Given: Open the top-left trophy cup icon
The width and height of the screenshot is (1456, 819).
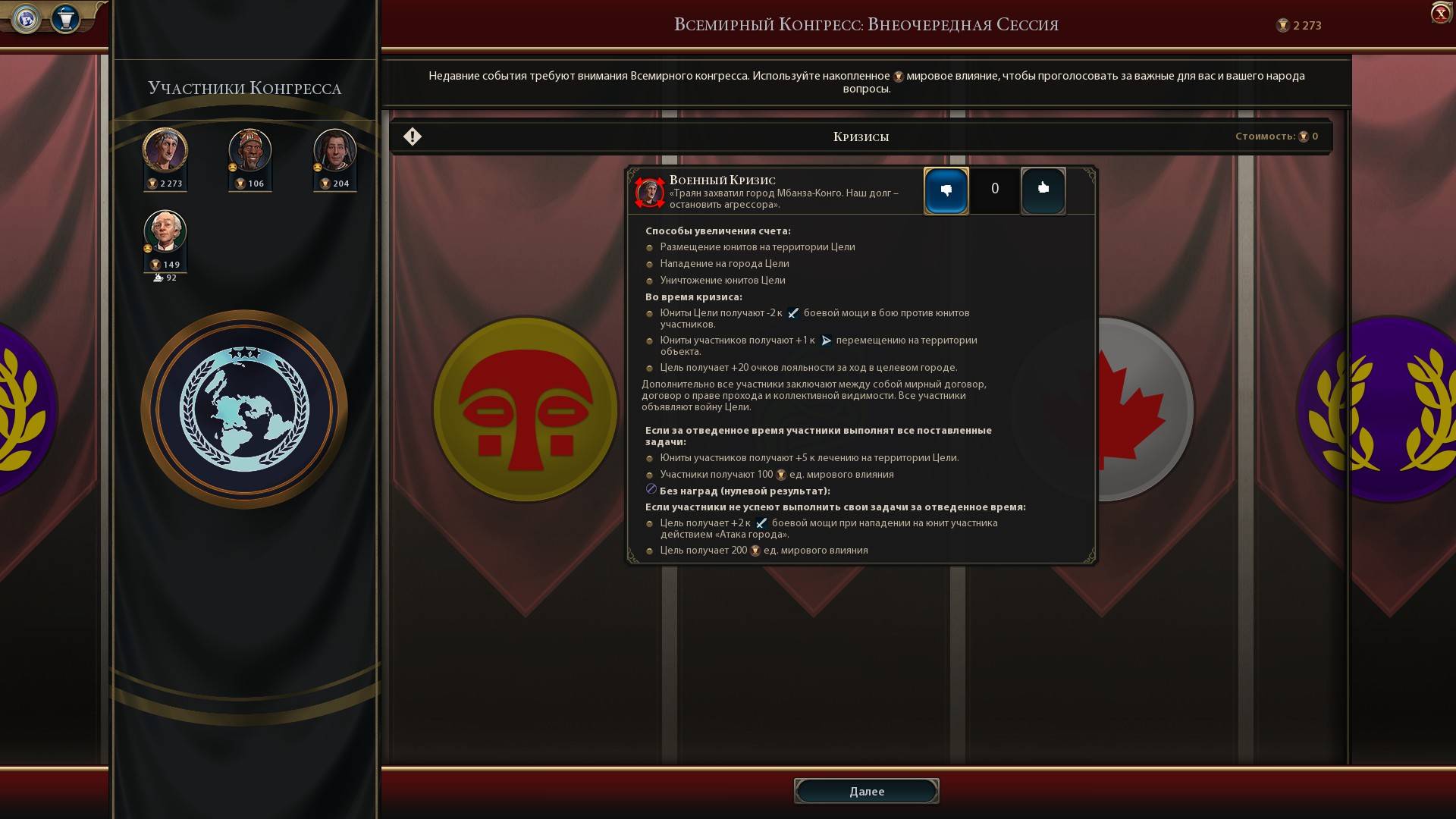Looking at the screenshot, I should tap(65, 18).
